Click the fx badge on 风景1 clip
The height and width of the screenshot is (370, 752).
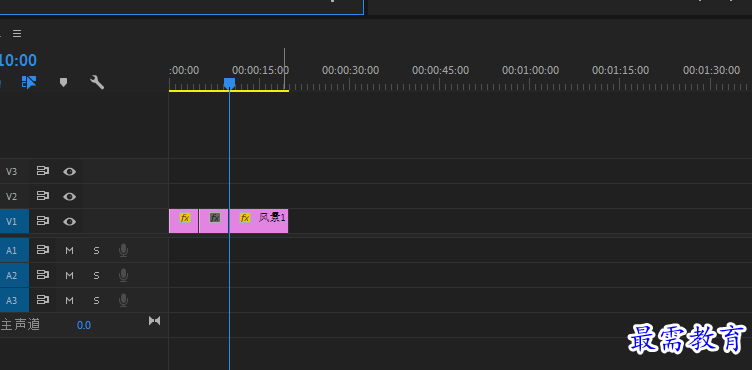click(x=245, y=218)
